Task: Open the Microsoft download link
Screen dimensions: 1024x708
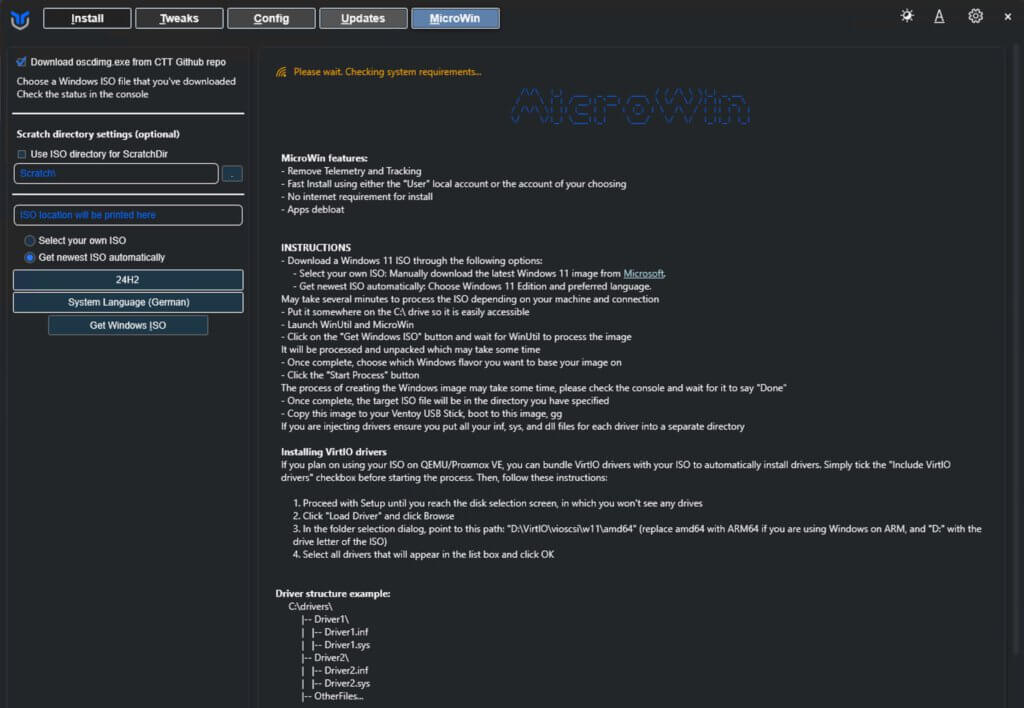Action: click(x=643, y=274)
